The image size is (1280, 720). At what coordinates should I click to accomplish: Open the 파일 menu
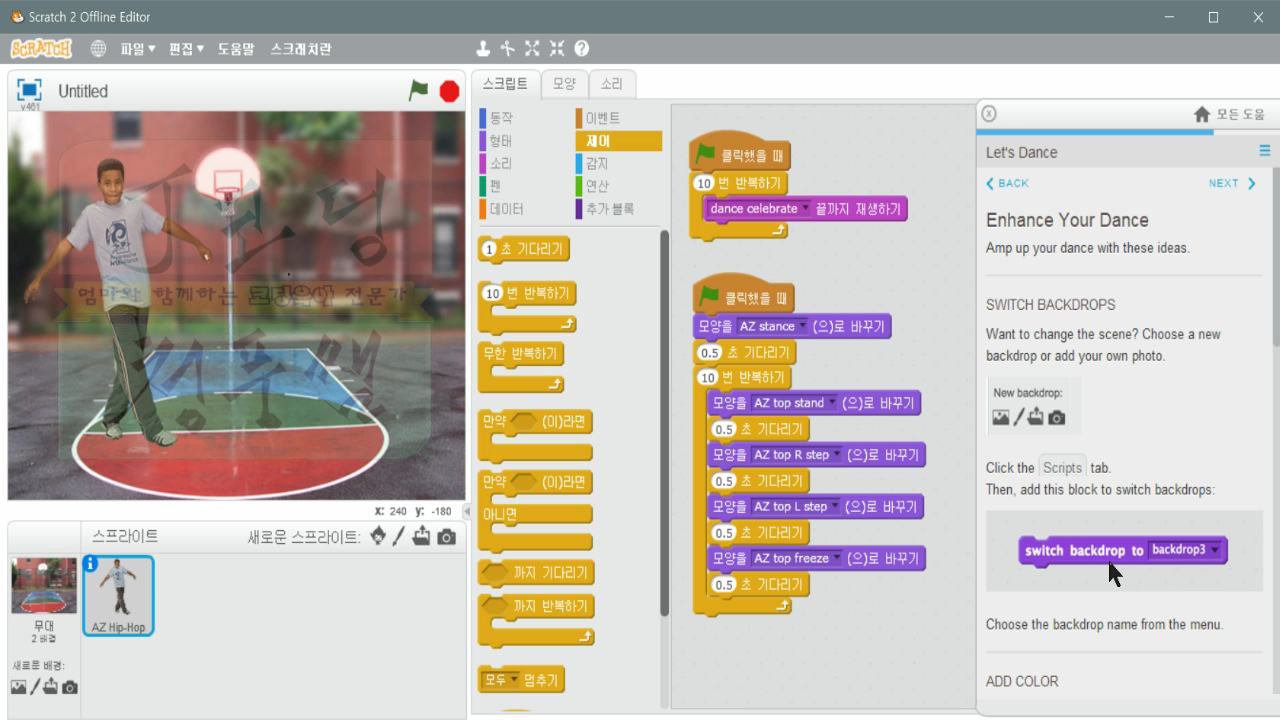pyautogui.click(x=138, y=48)
